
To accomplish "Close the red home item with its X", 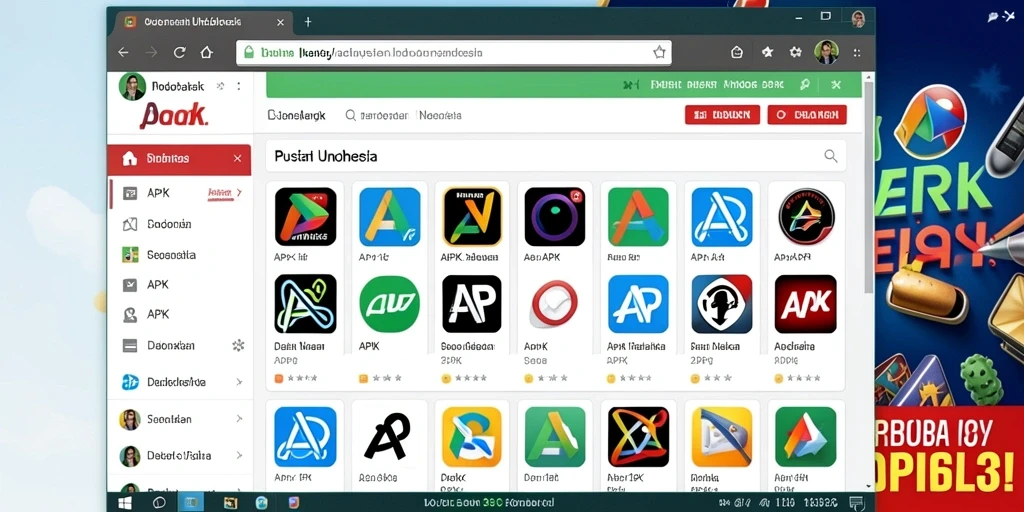I will [x=237, y=159].
